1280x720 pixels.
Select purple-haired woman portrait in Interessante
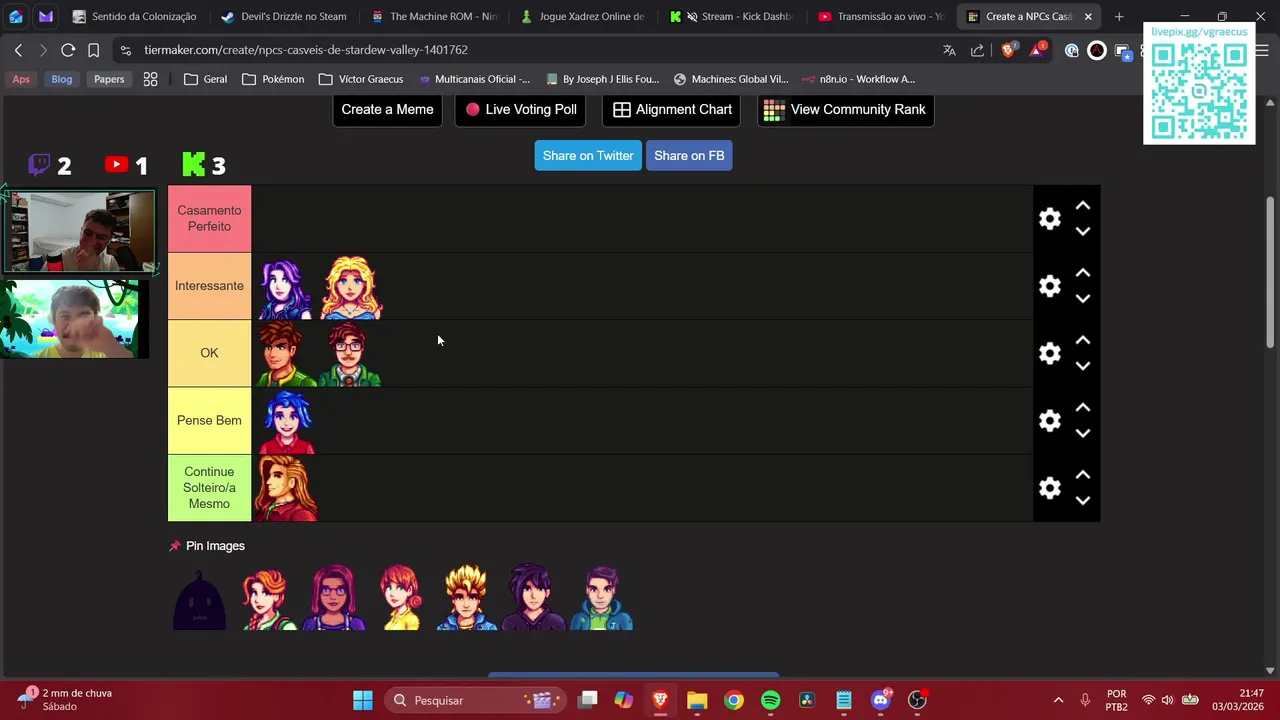coord(285,287)
